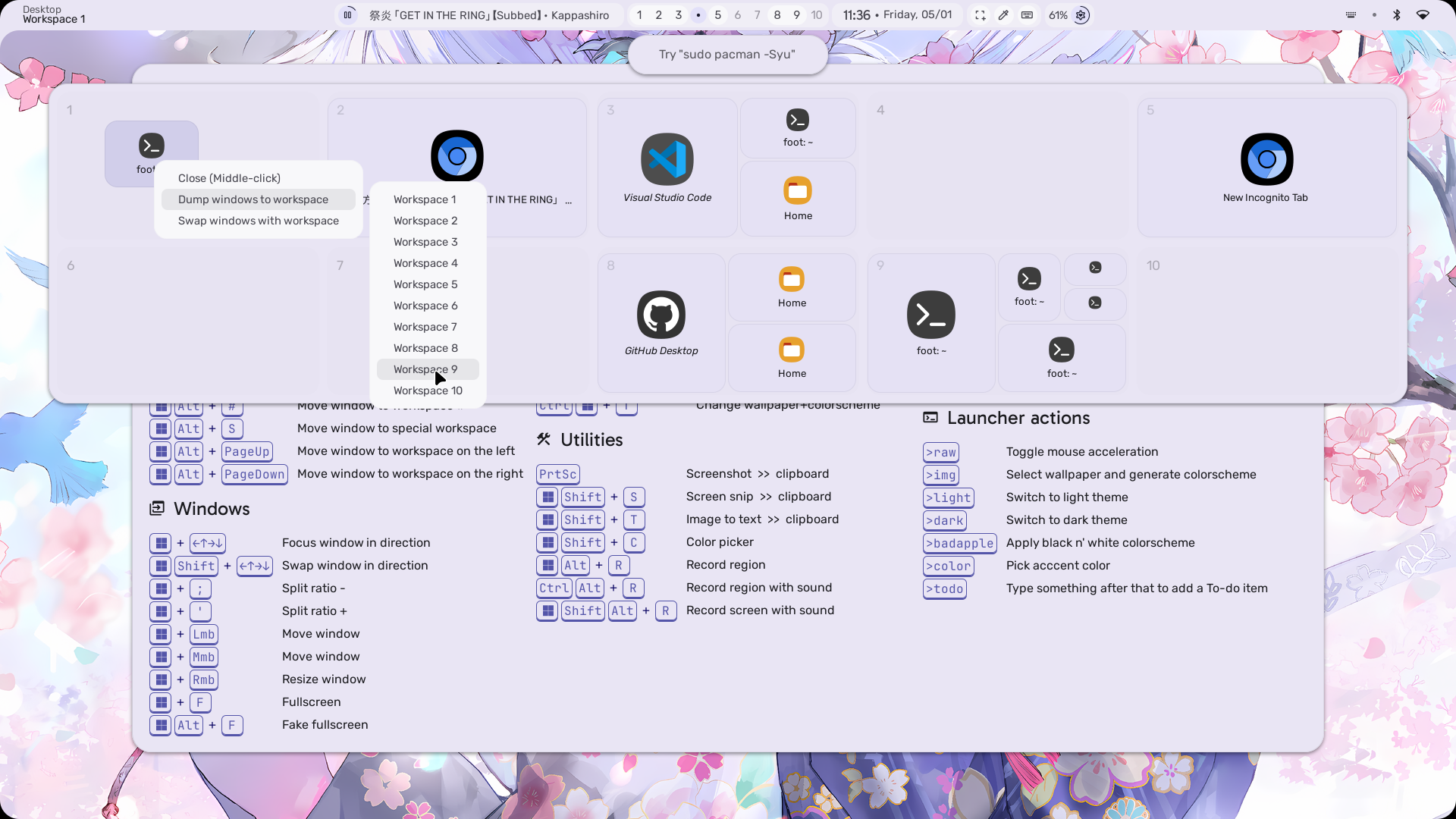Toggle the on-screen keyboard icon

click(x=1027, y=15)
